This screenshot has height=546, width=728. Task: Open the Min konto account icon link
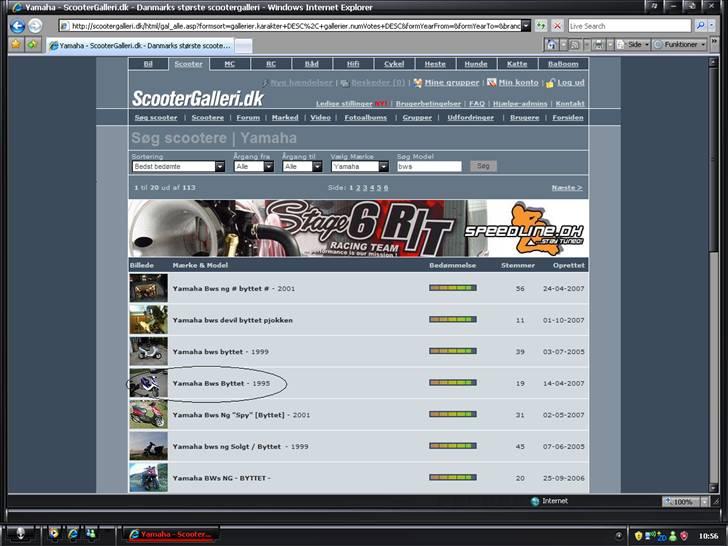tap(492, 83)
